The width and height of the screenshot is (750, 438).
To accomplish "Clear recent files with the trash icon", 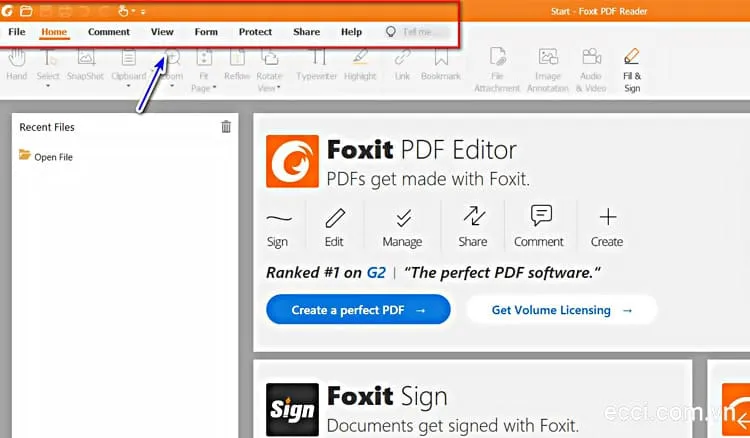I will point(226,127).
